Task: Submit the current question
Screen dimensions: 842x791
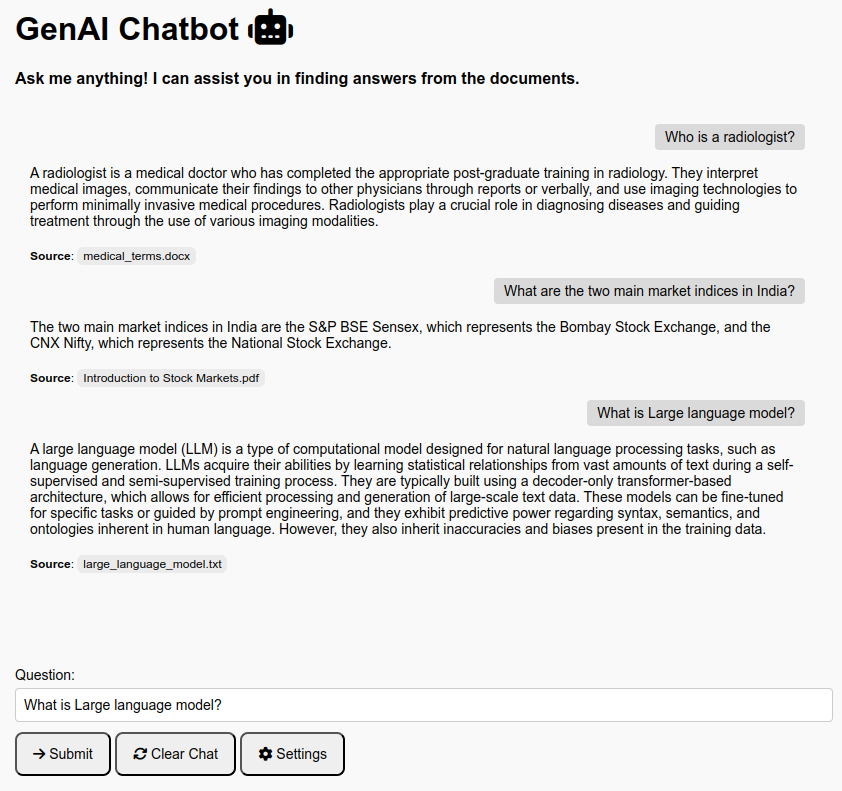Action: pos(62,754)
